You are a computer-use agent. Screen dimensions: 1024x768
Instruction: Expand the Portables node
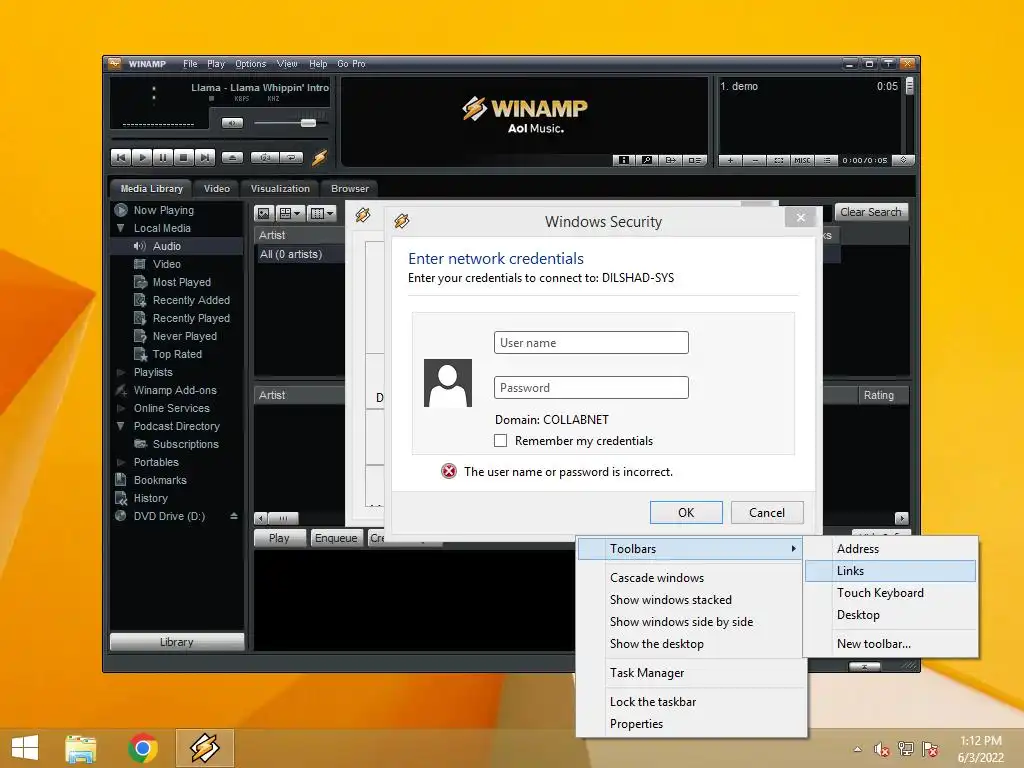[120, 462]
